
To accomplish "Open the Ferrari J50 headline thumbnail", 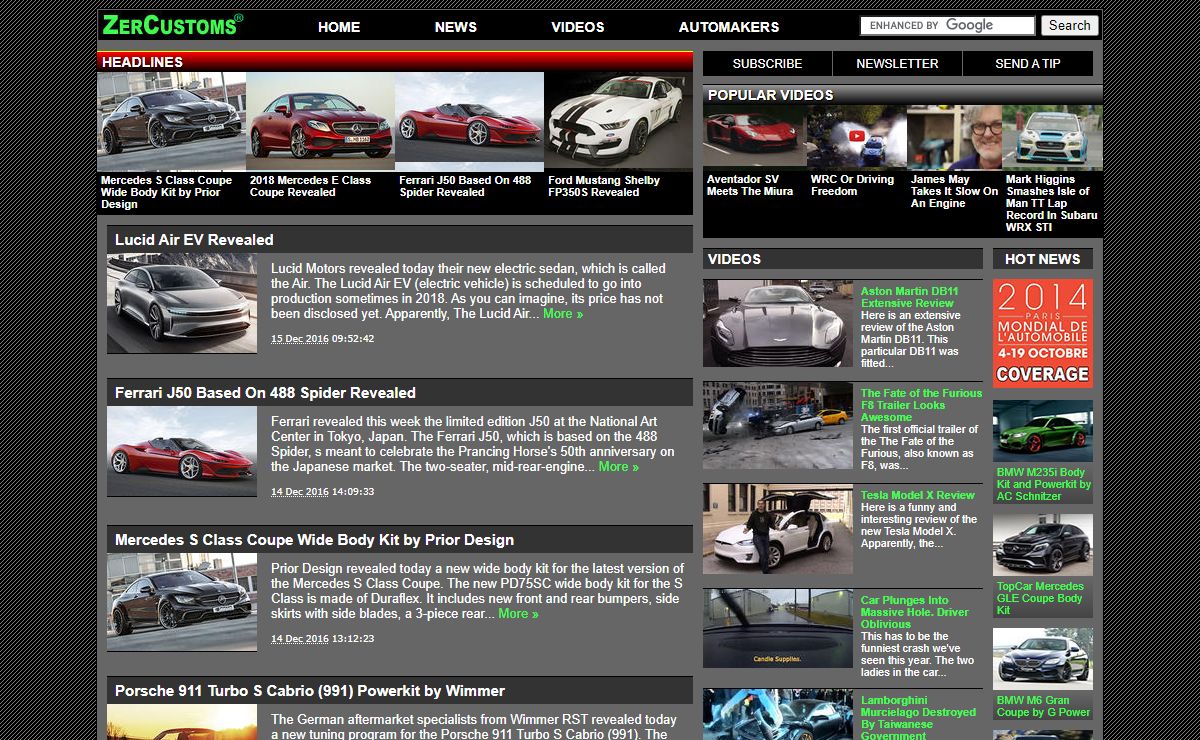I will click(x=469, y=122).
